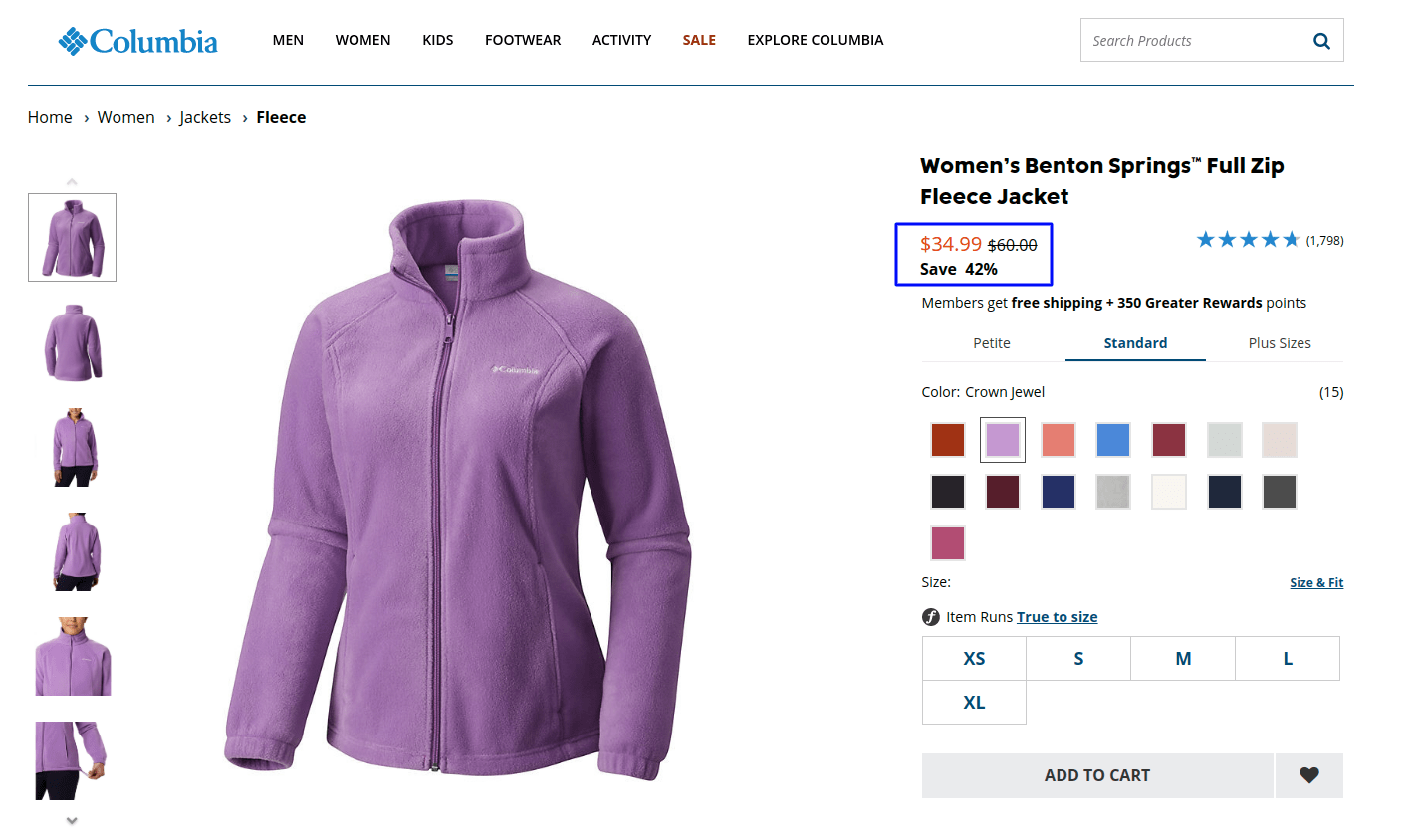Select size XL
This screenshot has height=840, width=1418.
pos(973,704)
